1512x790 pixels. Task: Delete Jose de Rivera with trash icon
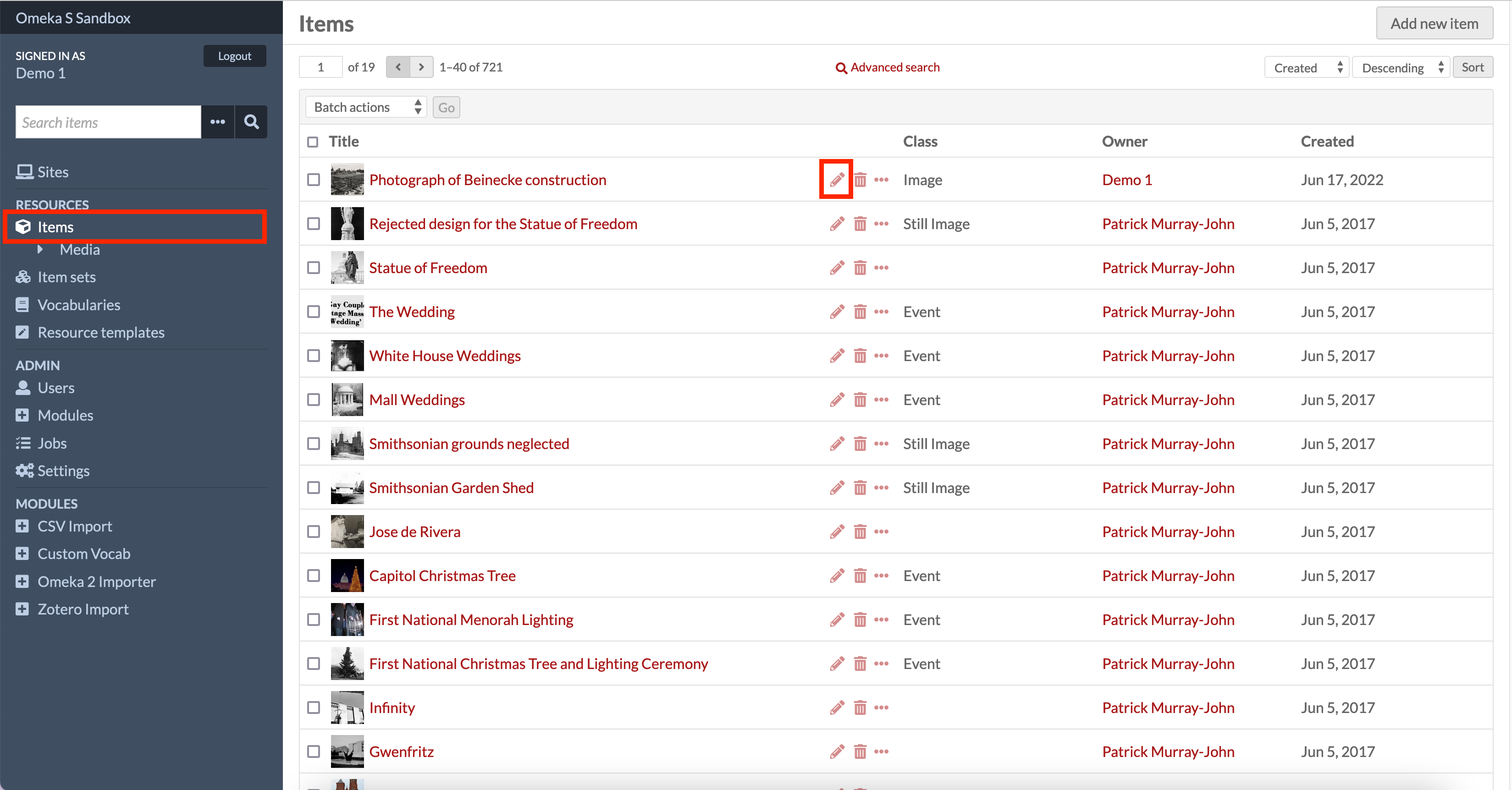860,532
